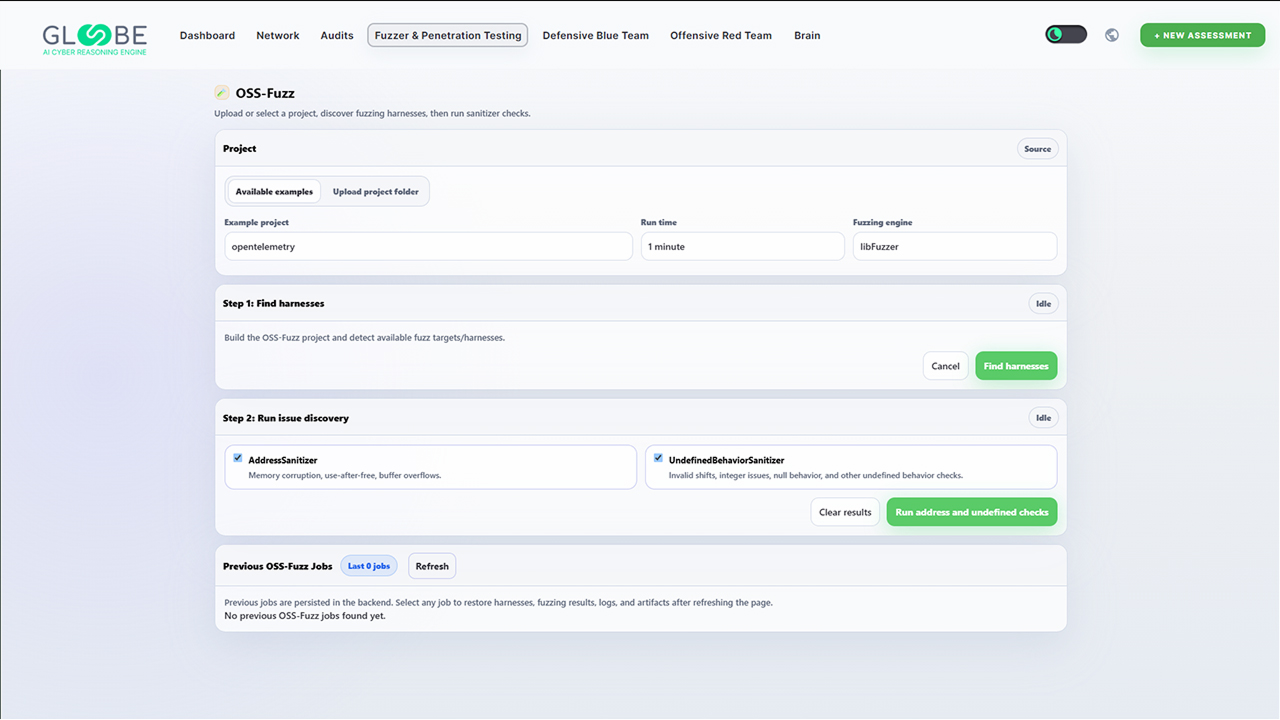Open the Fuzzing engine dropdown

[x=955, y=246]
